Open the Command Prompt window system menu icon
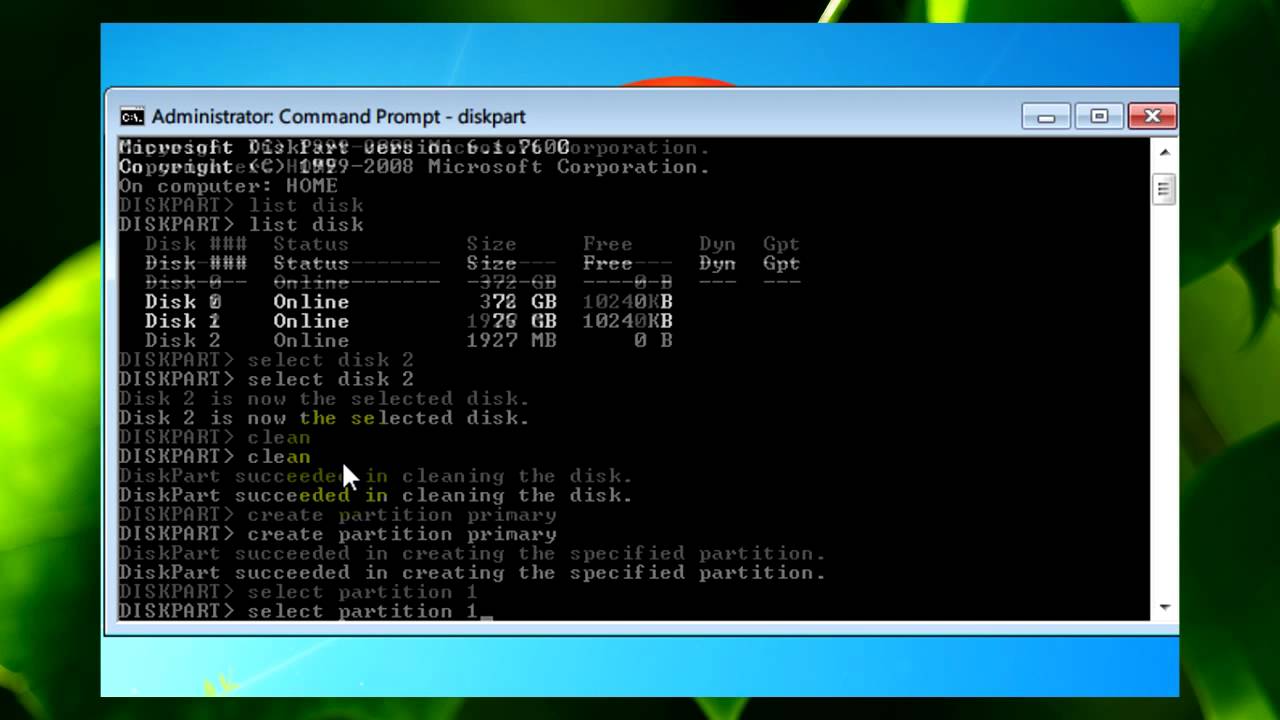 pos(132,117)
